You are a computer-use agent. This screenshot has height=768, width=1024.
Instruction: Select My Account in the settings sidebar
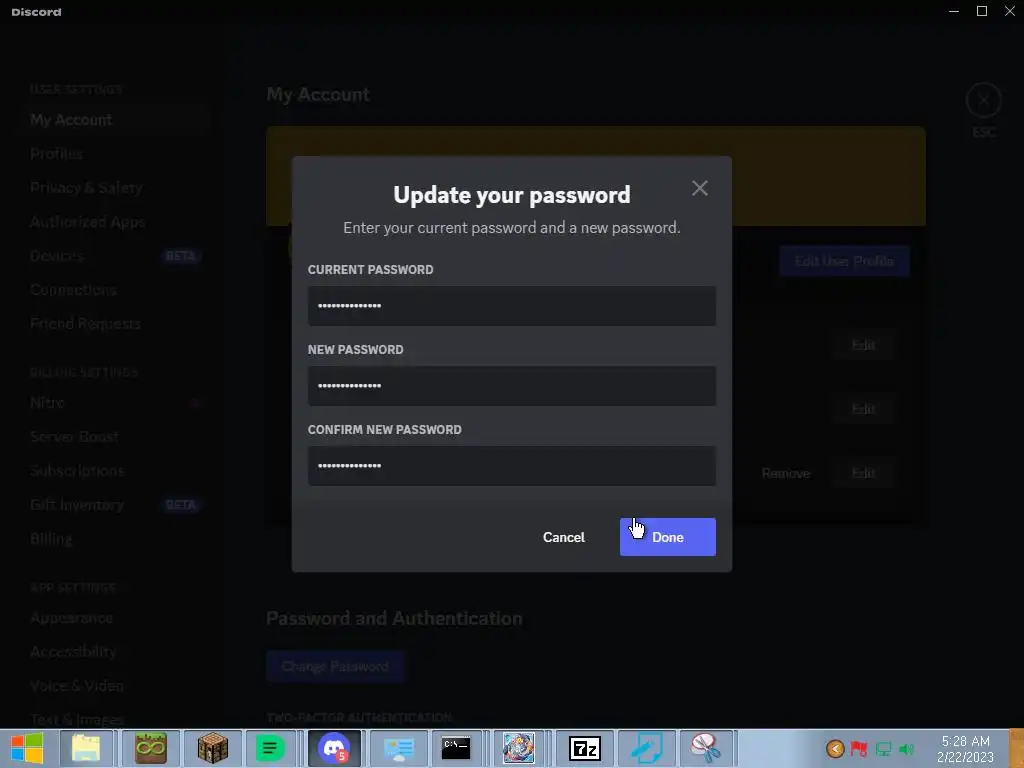[113, 120]
